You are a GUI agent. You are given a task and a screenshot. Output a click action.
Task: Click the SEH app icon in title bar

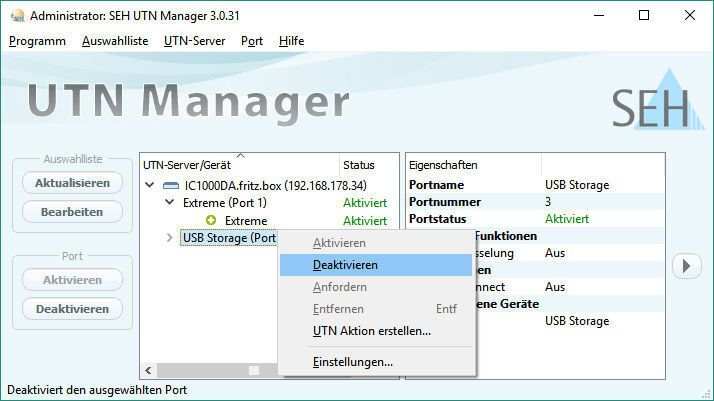coord(17,16)
